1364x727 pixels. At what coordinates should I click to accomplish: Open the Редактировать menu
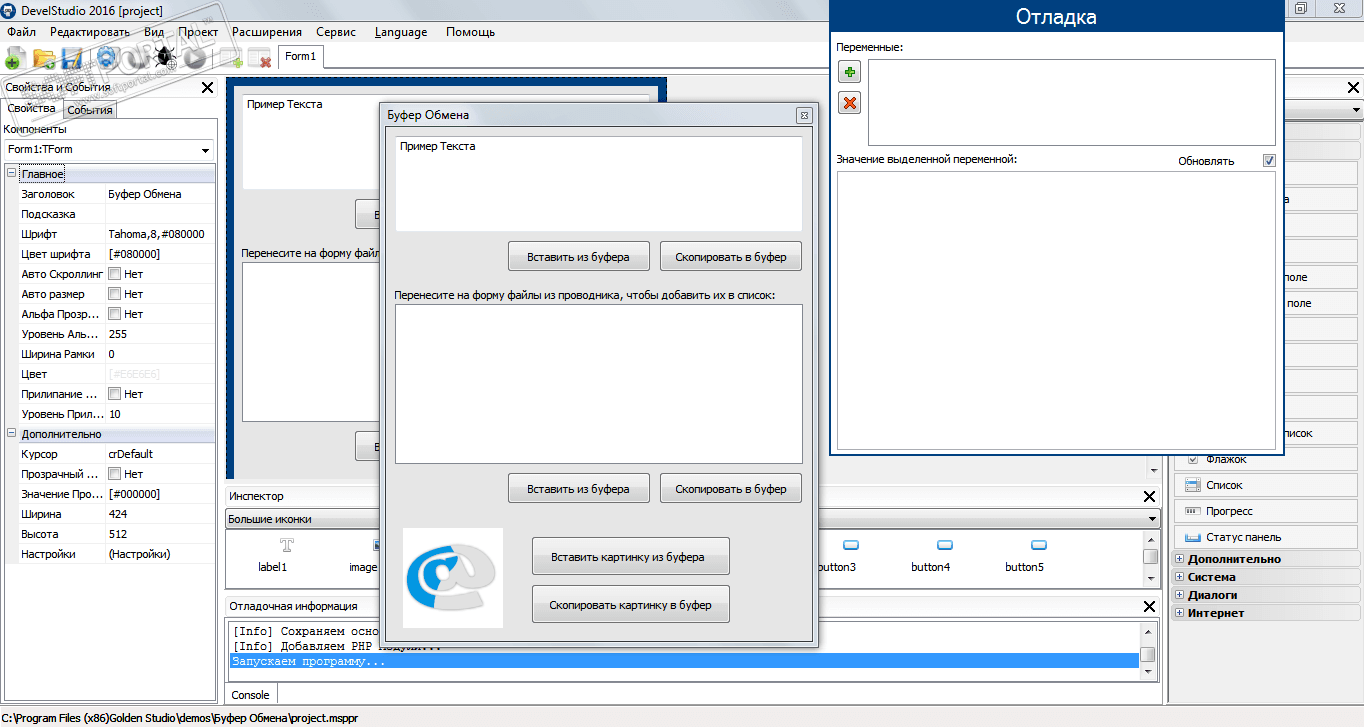tap(90, 32)
